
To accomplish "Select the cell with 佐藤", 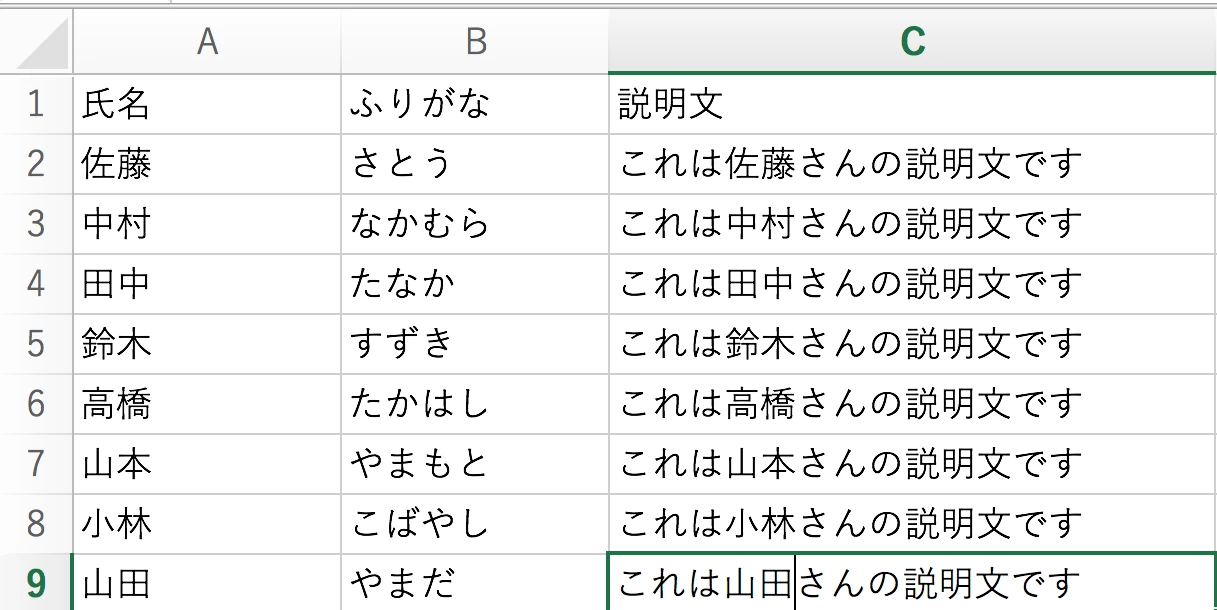I will 207,164.
